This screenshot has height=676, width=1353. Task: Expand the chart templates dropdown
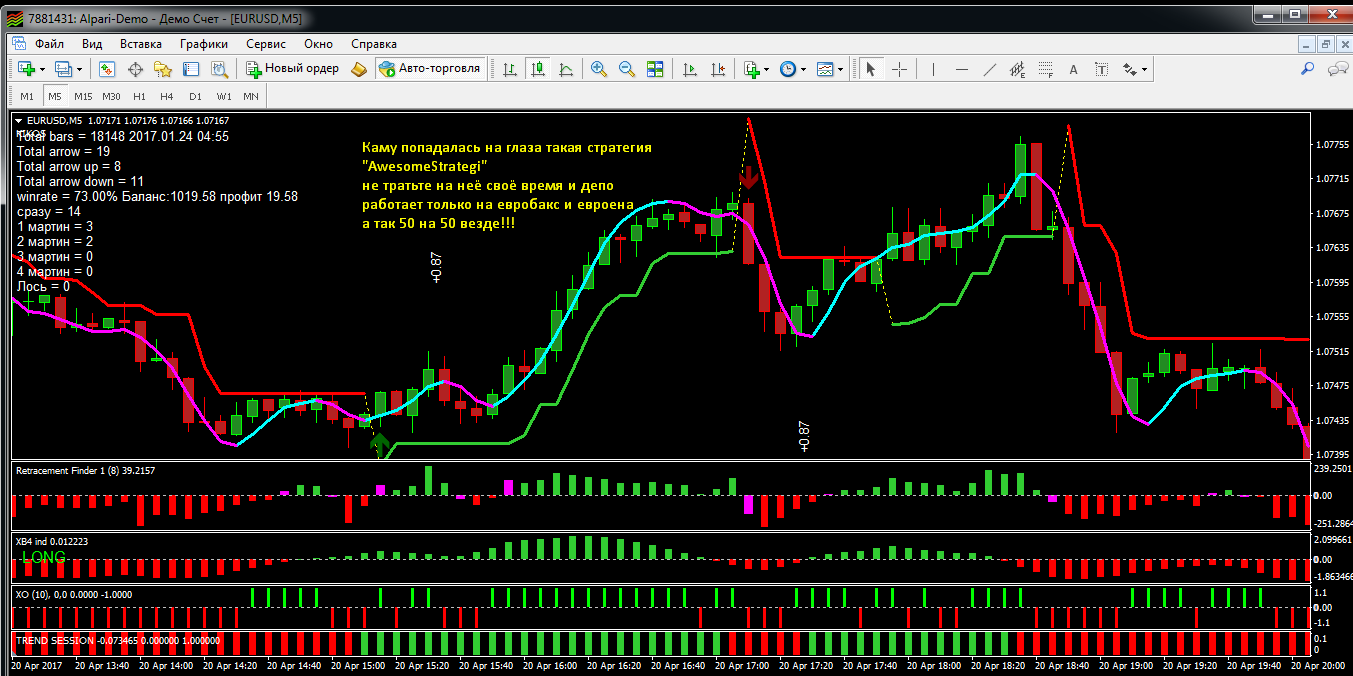point(840,69)
